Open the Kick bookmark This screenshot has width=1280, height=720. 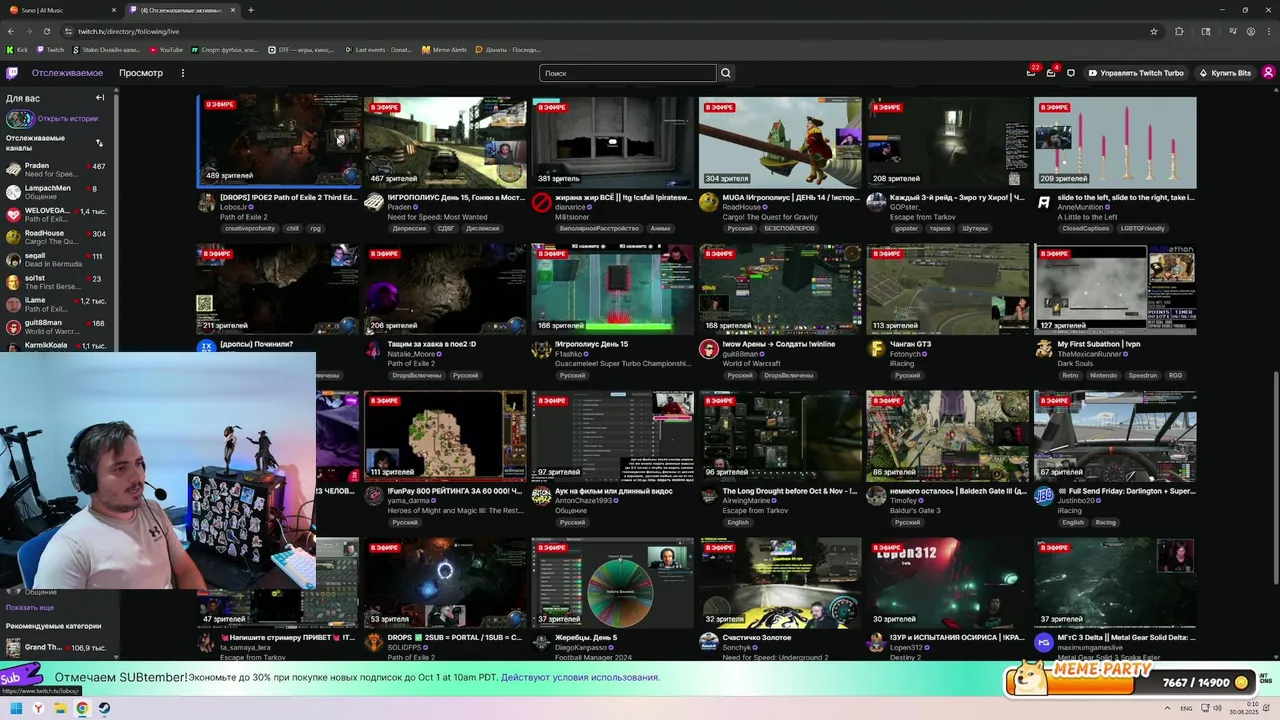tap(18, 50)
